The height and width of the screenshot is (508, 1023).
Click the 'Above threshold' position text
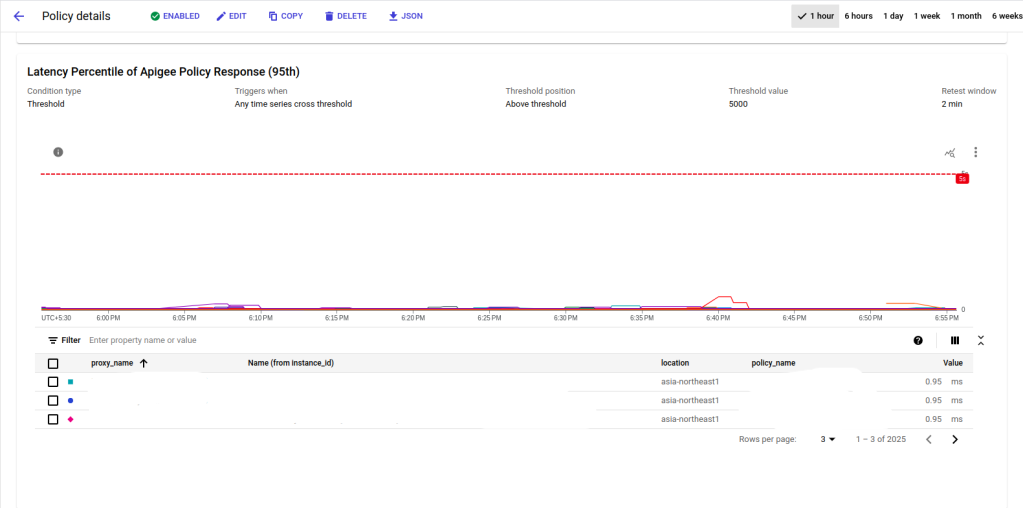pyautogui.click(x=536, y=104)
